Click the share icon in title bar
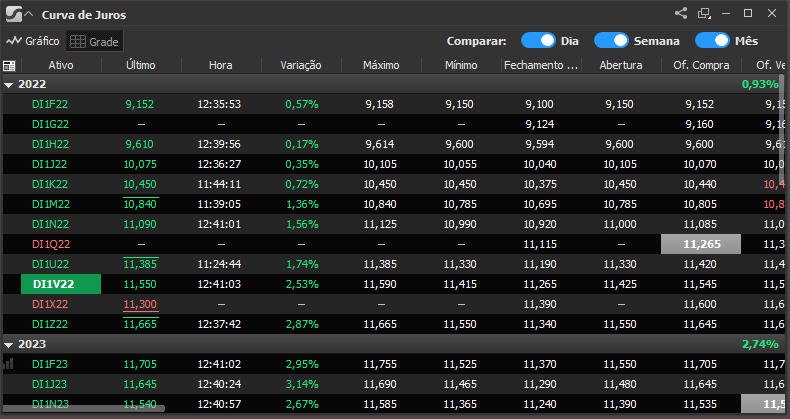Screen dimensions: 790x419 pos(681,14)
